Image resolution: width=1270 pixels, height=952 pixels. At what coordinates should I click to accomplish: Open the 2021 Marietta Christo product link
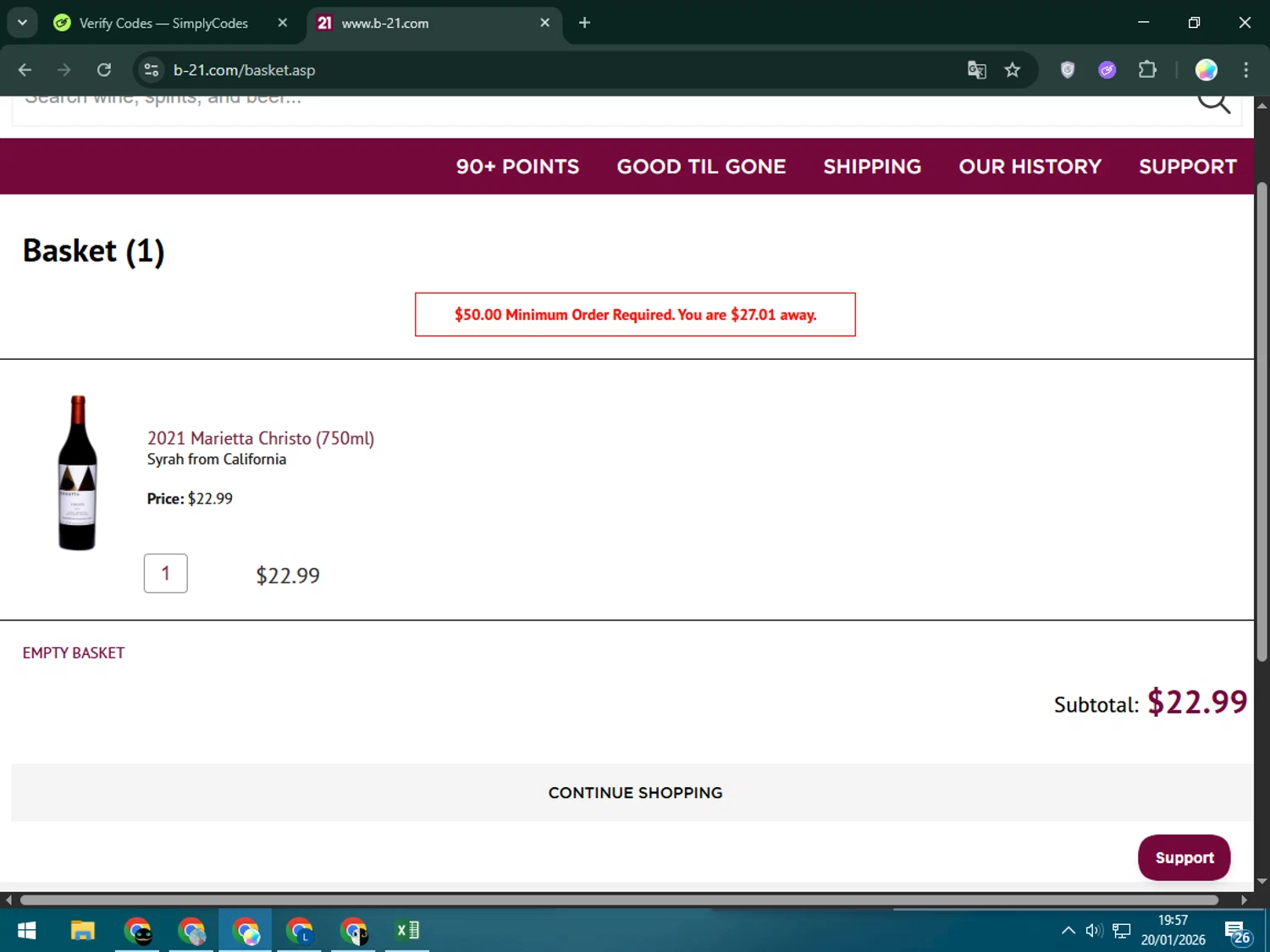(261, 438)
